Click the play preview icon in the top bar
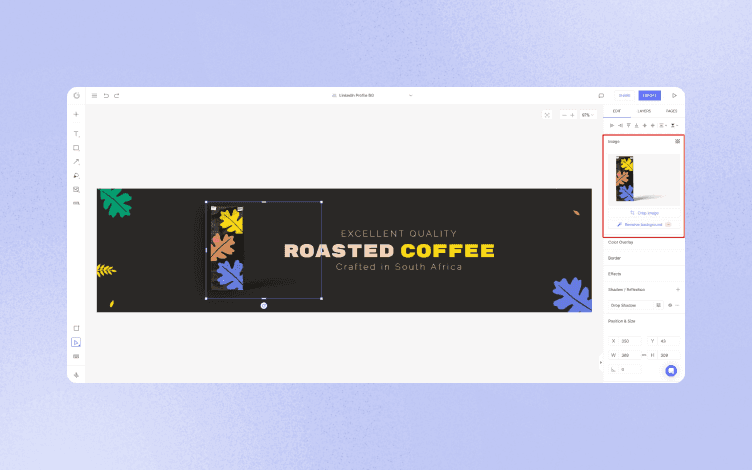 click(x=674, y=95)
